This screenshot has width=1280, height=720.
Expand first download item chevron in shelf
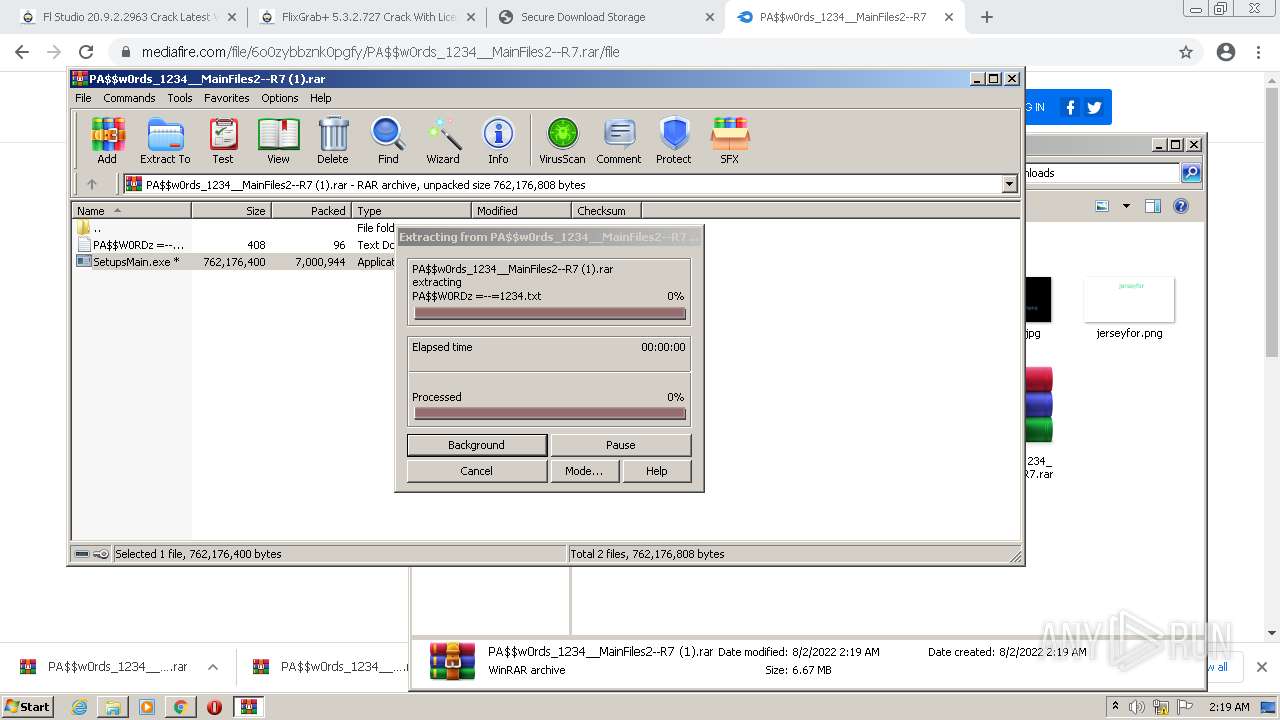click(213, 667)
